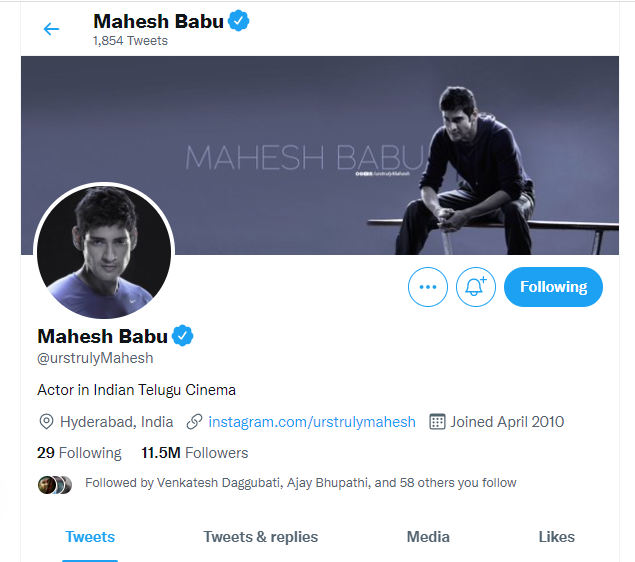The height and width of the screenshot is (562, 635).
Task: View the Likes tab
Action: 556,537
